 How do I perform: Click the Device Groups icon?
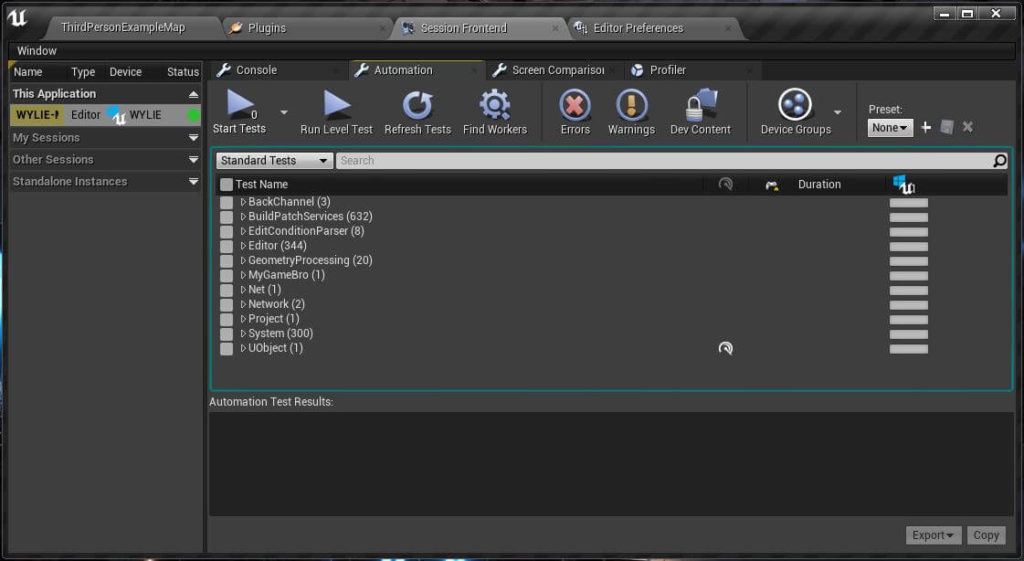pos(795,104)
